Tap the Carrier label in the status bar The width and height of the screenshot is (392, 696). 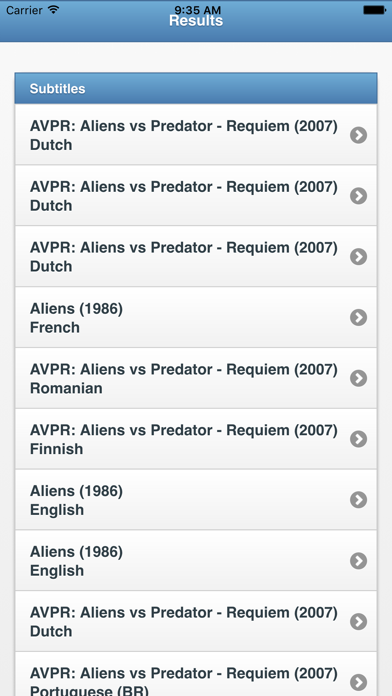coord(24,10)
